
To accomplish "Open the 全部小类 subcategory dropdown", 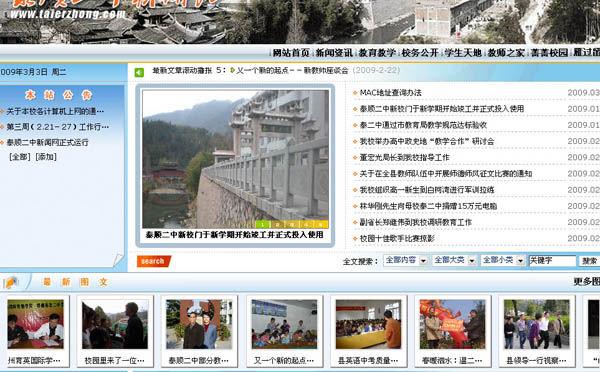I will 503,261.
